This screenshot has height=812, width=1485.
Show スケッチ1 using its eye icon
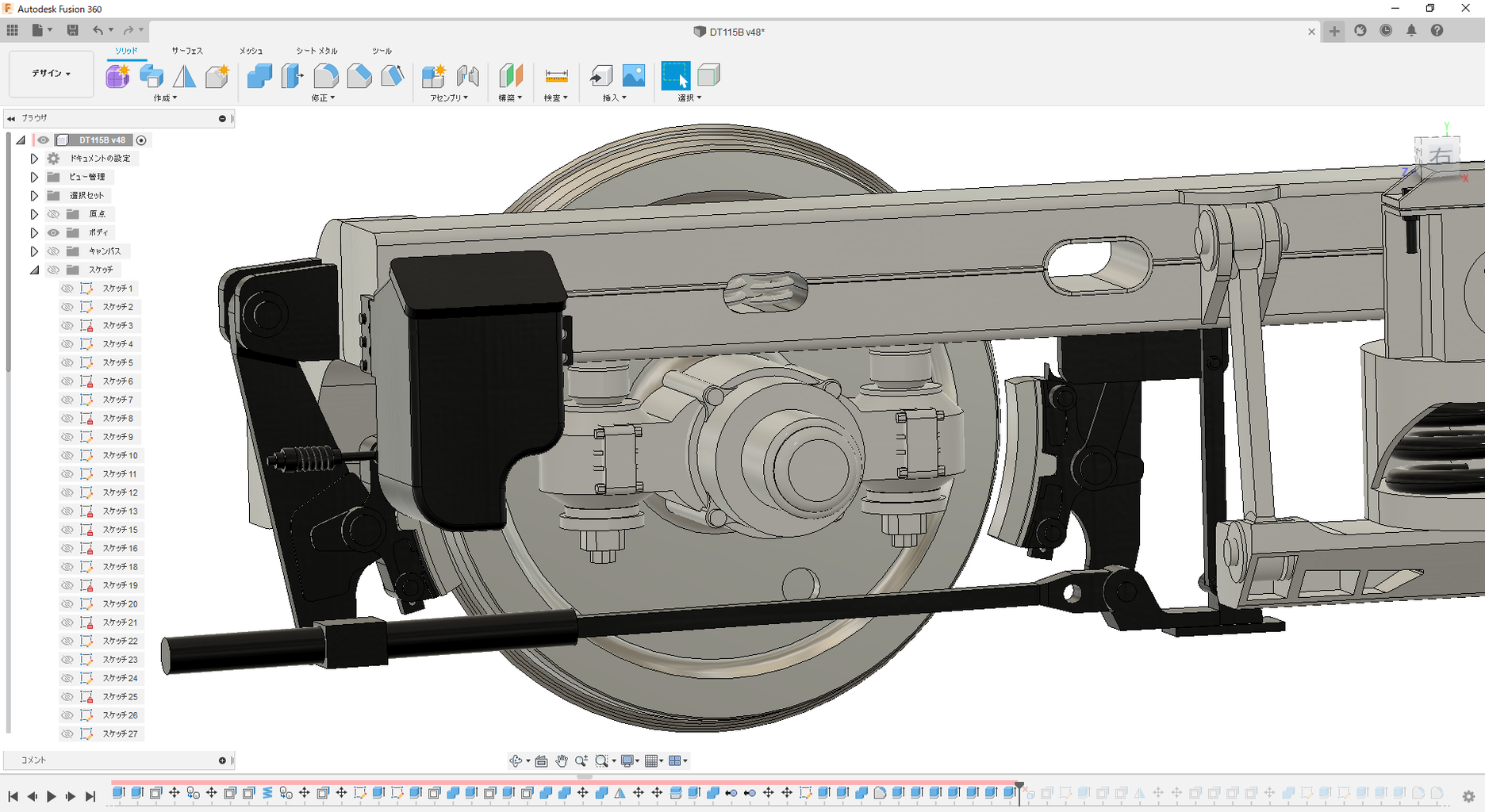[67, 289]
